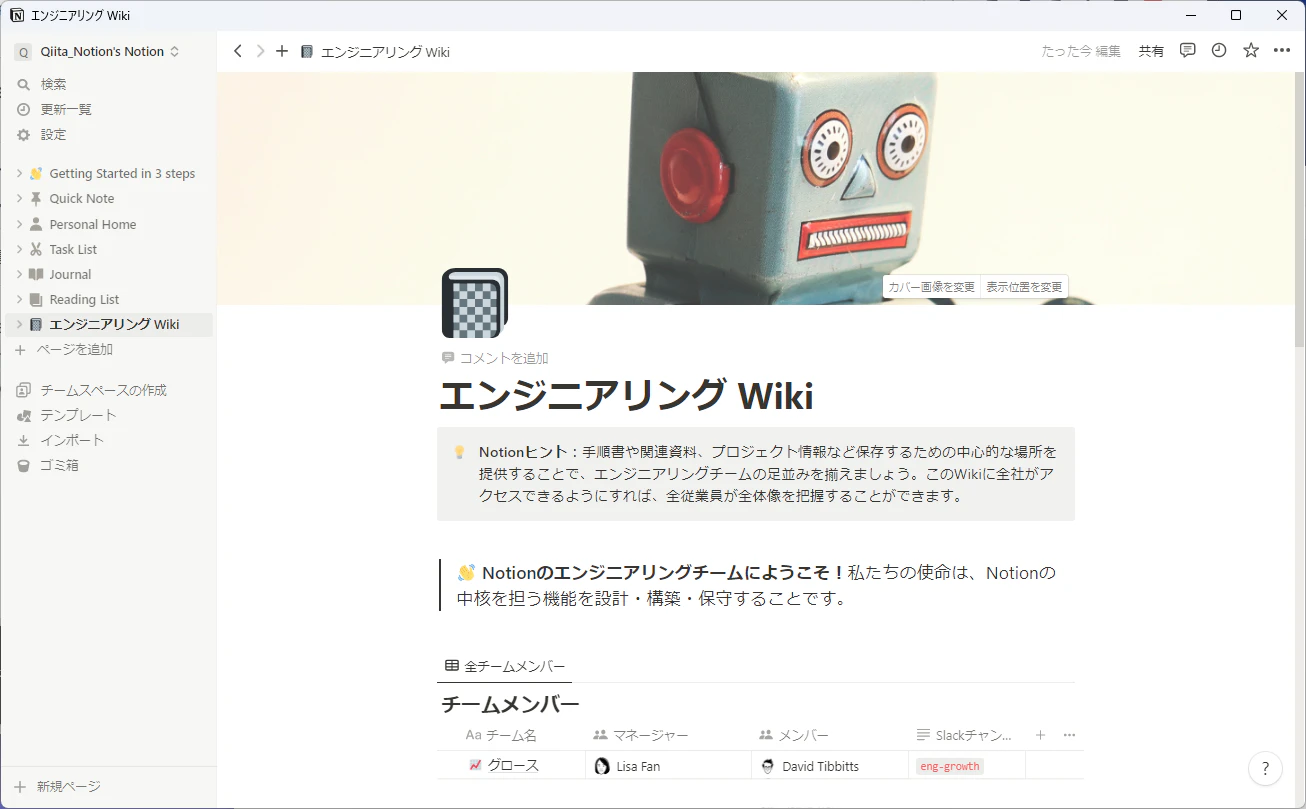Go forward with the right arrow icon
The height and width of the screenshot is (809, 1306).
pyautogui.click(x=260, y=51)
